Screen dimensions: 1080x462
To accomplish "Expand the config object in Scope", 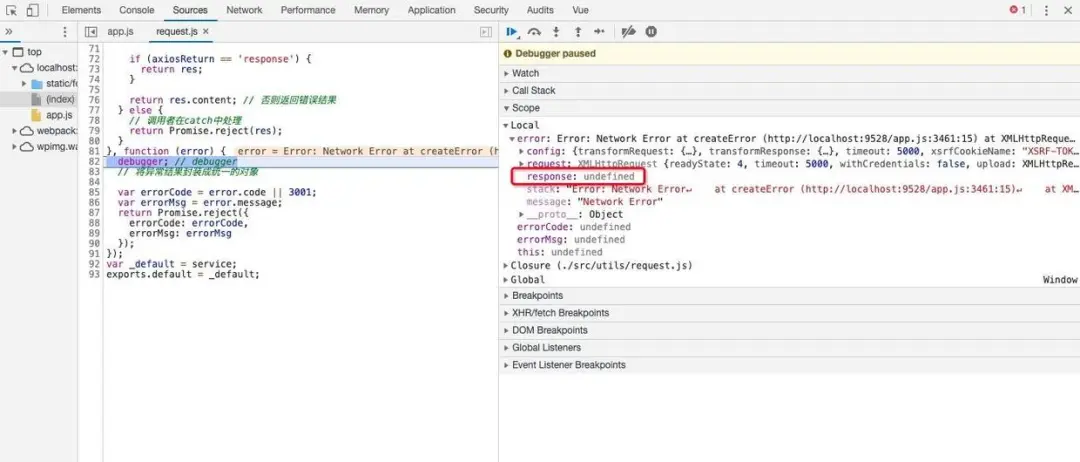I will pyautogui.click(x=521, y=151).
